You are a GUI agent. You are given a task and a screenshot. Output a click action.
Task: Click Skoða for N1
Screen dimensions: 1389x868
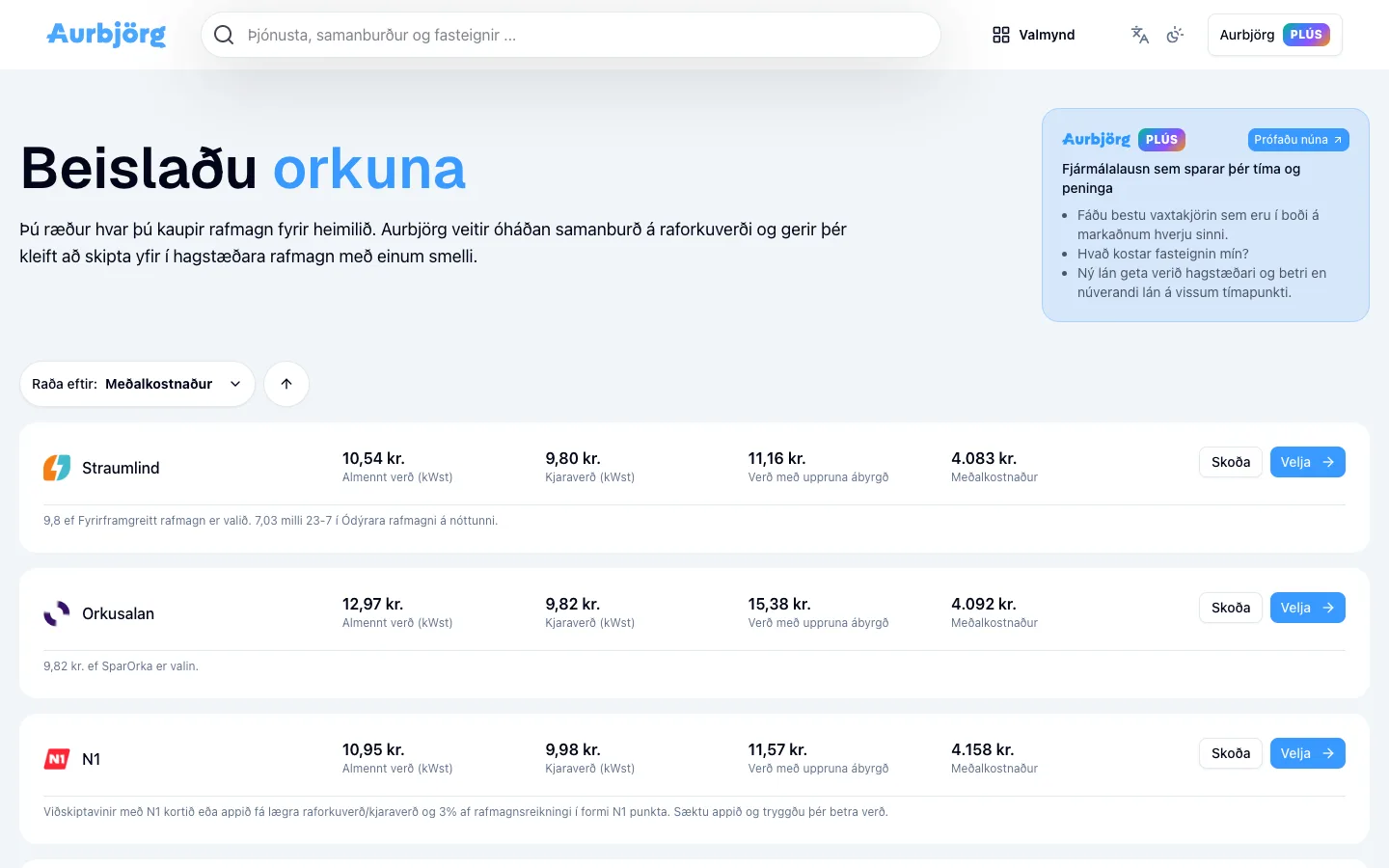click(1231, 753)
